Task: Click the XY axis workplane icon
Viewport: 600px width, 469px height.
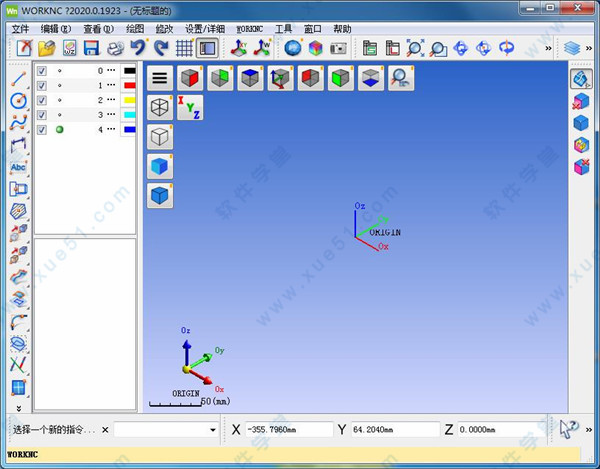Action: [239, 48]
